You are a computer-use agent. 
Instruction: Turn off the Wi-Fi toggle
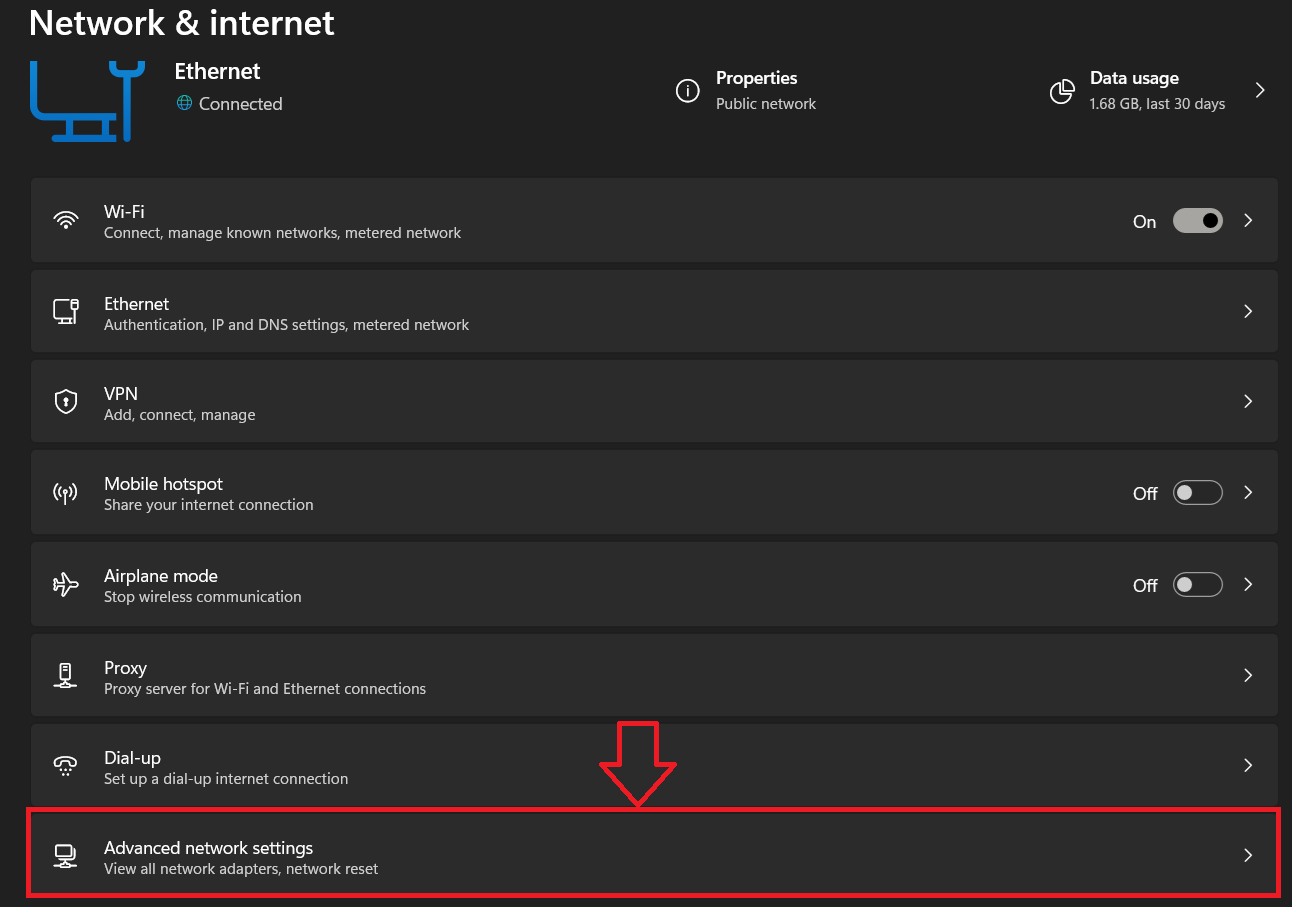pos(1197,221)
